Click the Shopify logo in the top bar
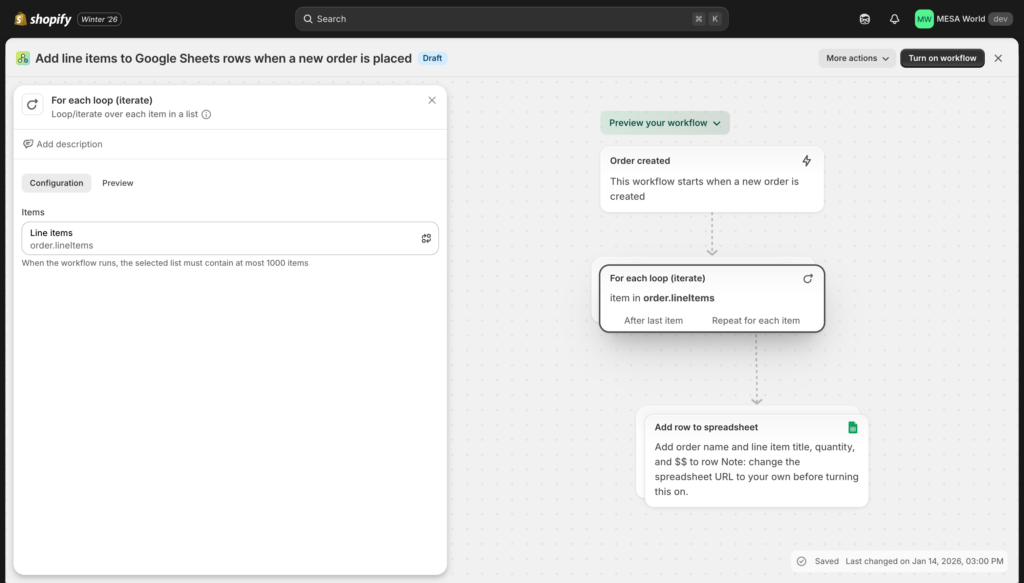 43,18
